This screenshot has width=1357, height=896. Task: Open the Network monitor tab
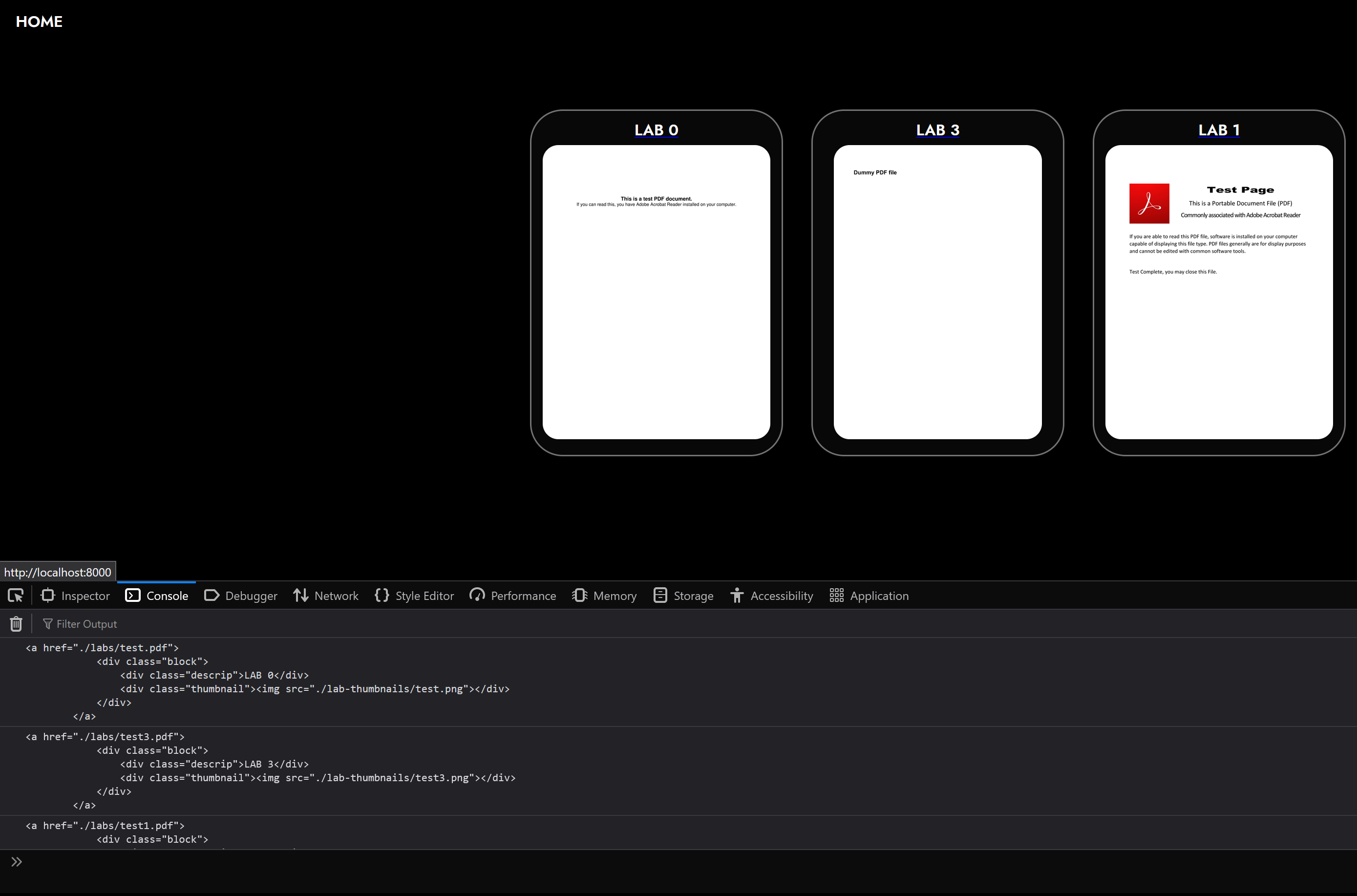click(x=326, y=596)
